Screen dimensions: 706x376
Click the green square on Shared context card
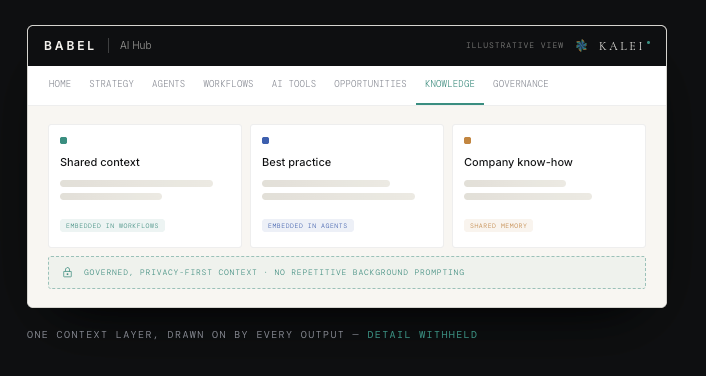[x=63, y=140]
